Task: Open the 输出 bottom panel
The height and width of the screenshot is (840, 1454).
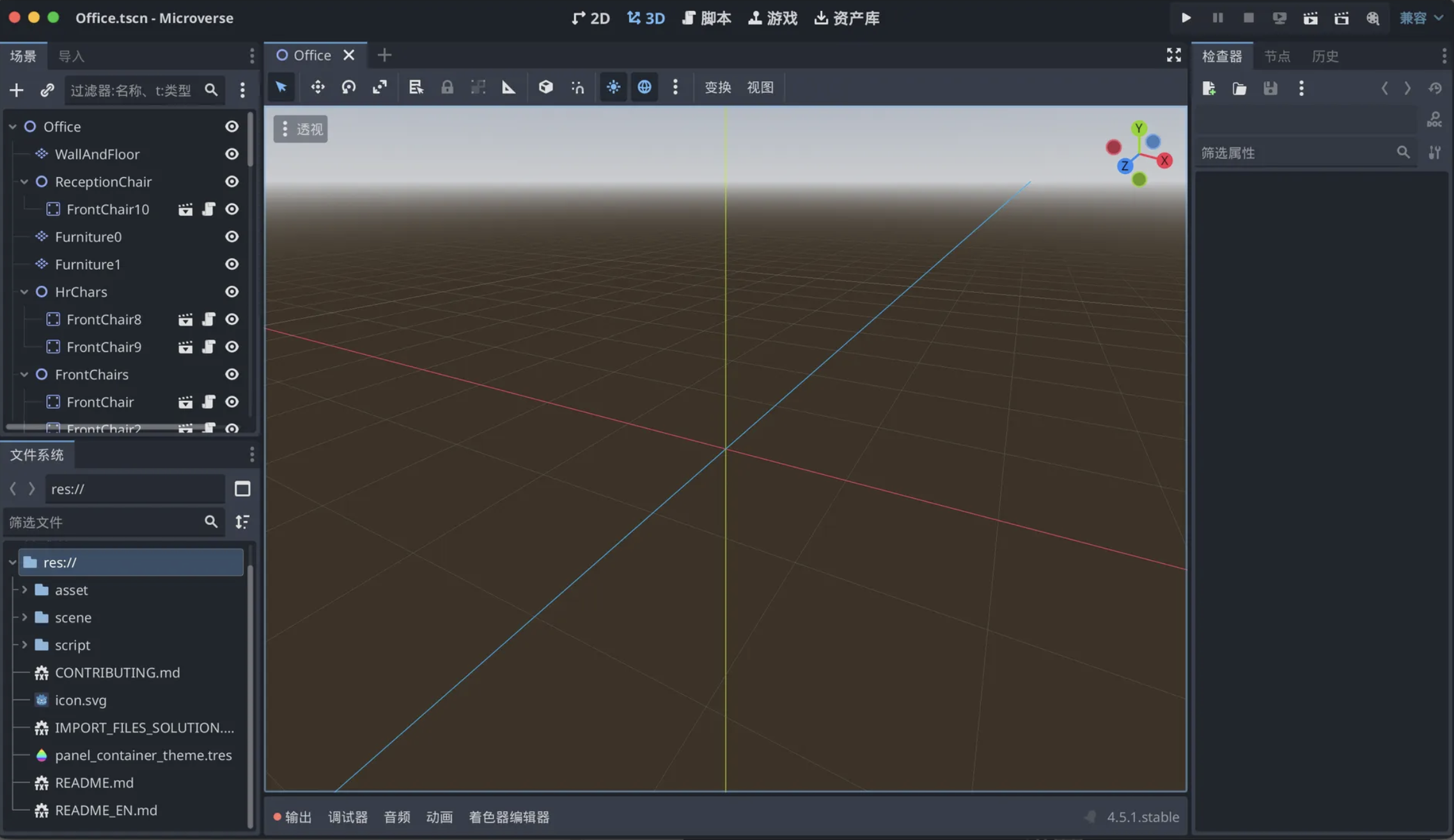Action: coord(293,817)
